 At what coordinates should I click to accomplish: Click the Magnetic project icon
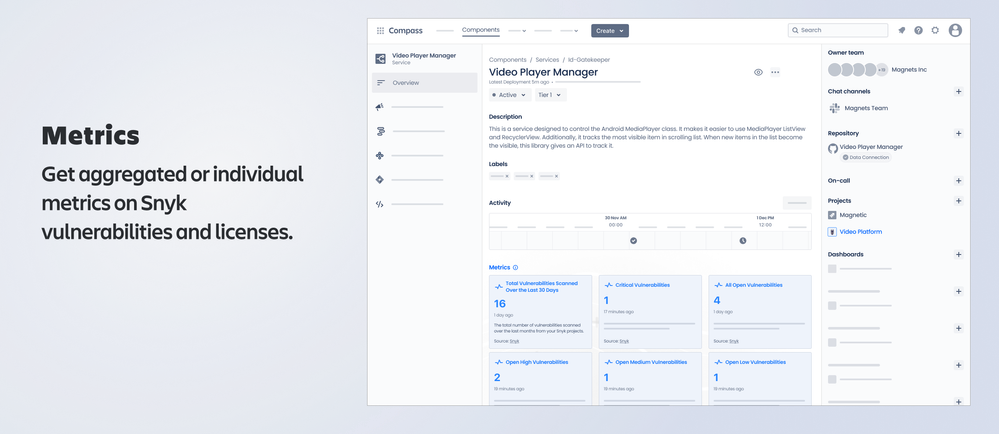coord(832,215)
